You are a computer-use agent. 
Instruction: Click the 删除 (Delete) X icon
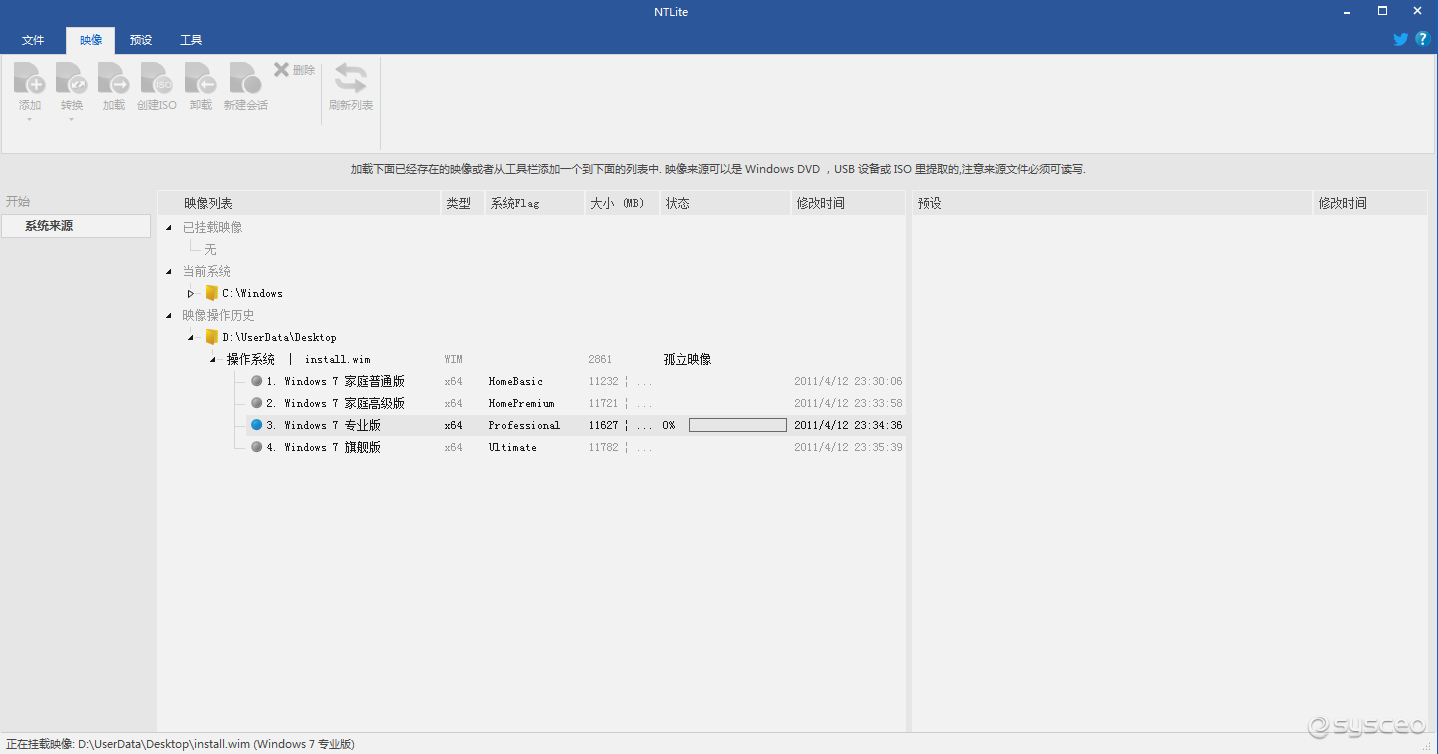click(281, 69)
